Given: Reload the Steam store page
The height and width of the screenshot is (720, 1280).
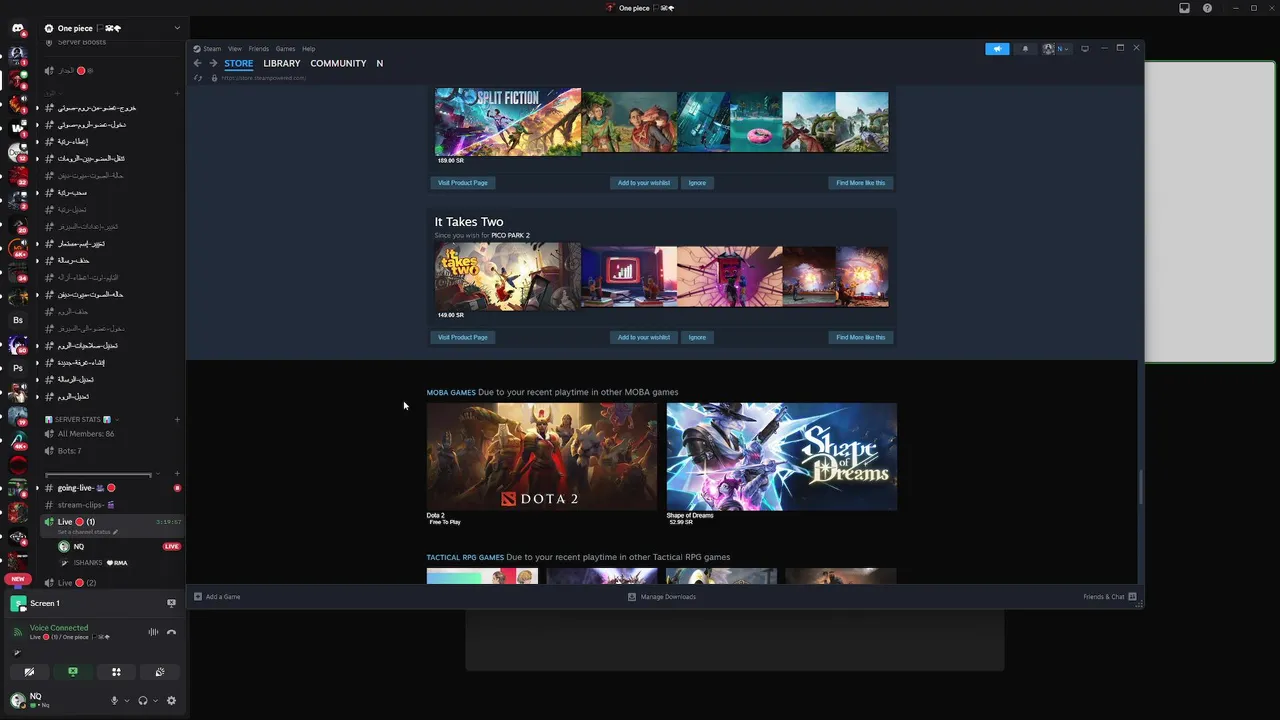Looking at the screenshot, I should click(x=198, y=78).
